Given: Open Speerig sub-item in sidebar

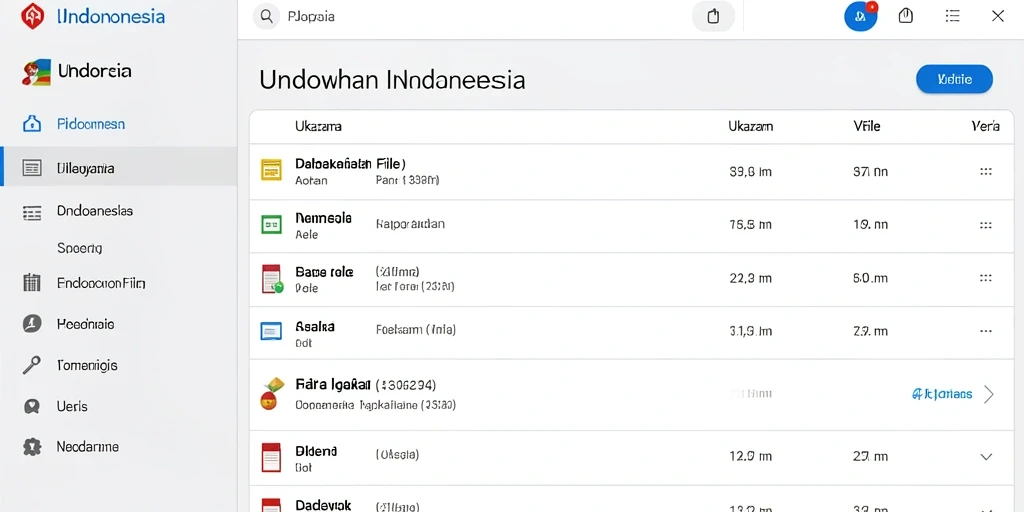Looking at the screenshot, I should [x=80, y=248].
